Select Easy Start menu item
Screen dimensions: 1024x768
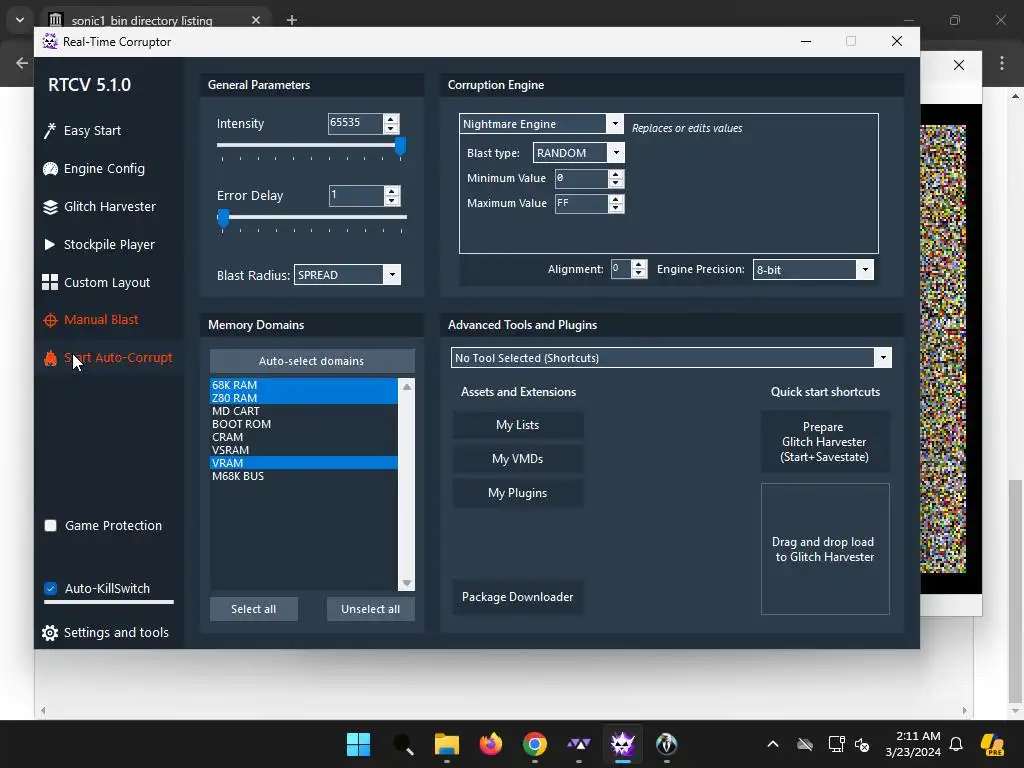pyautogui.click(x=92, y=131)
